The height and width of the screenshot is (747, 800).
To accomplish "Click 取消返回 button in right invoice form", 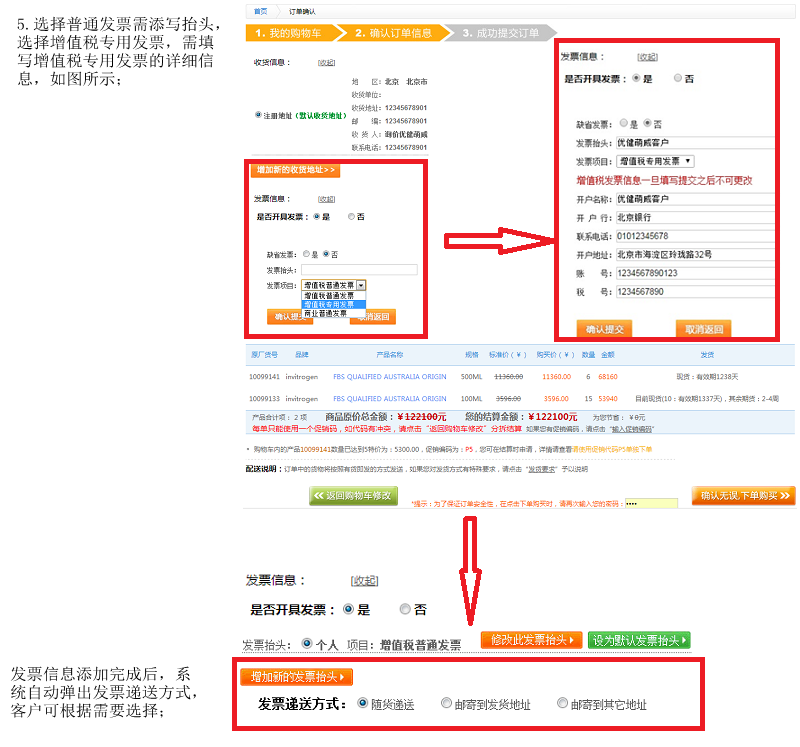I will (704, 329).
